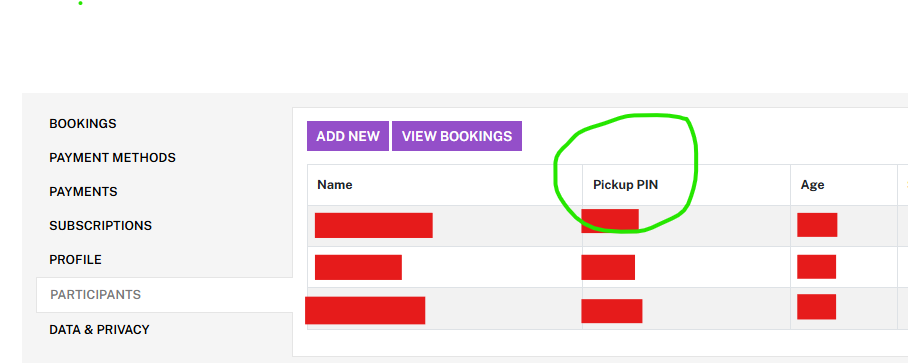
Task: Select the third participant's redacted name
Action: pyautogui.click(x=365, y=310)
